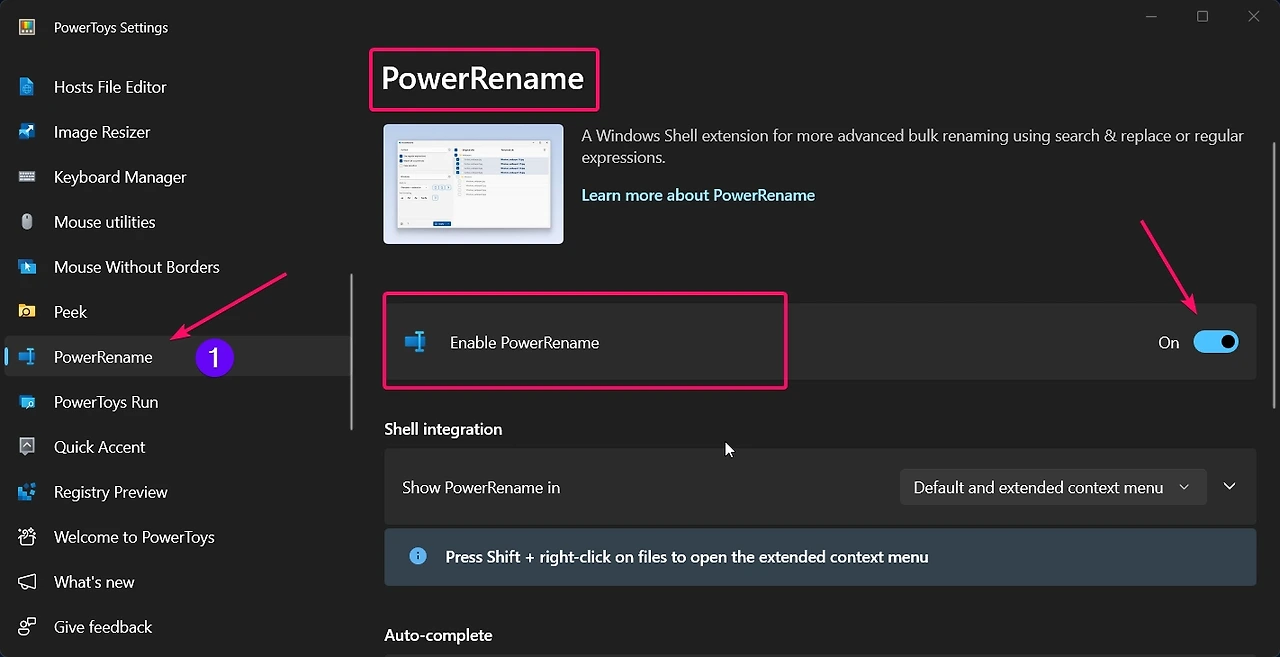Click the Keyboard Manager sidebar icon

[x=27, y=177]
